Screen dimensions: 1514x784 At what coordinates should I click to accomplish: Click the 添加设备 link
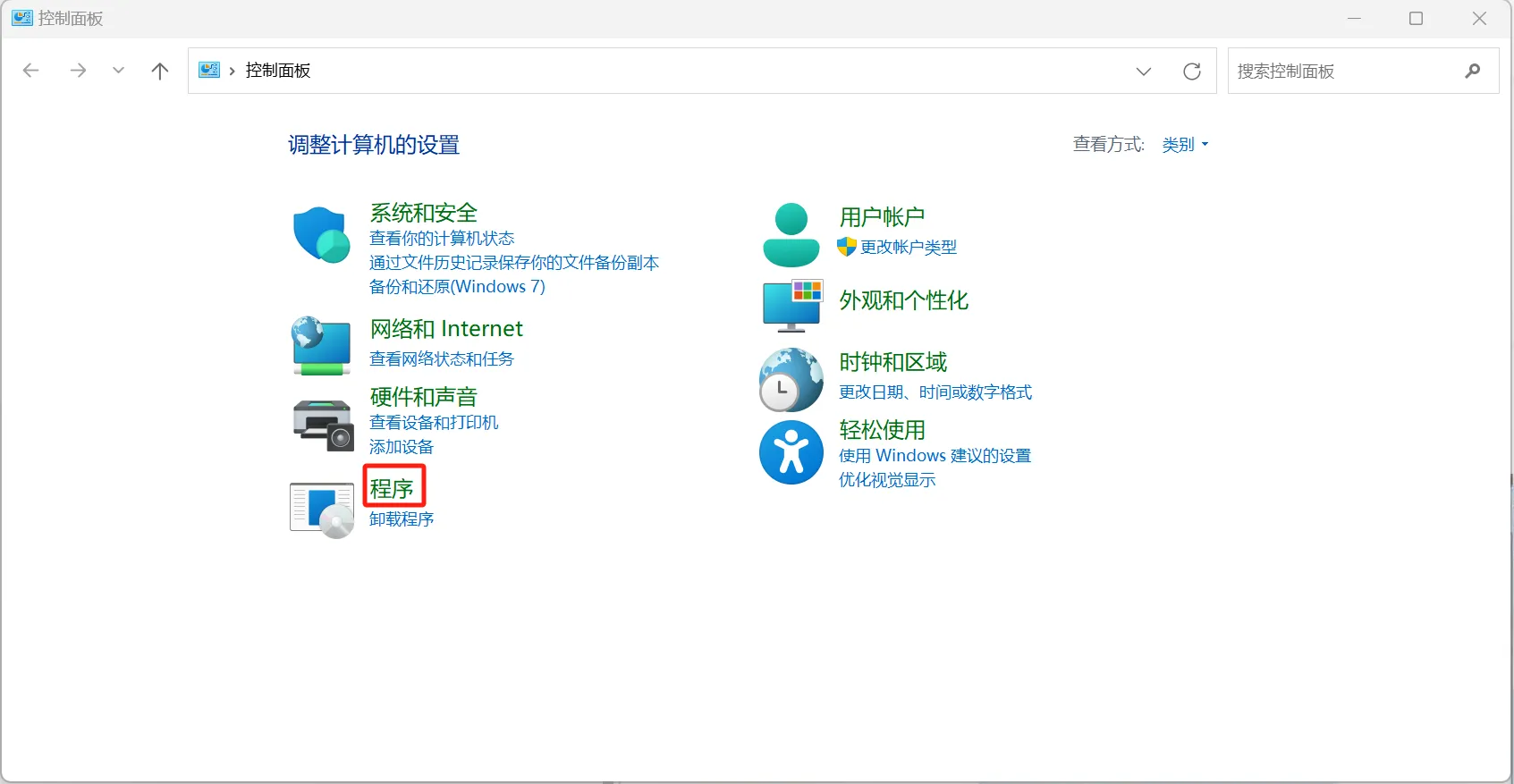[x=402, y=447]
